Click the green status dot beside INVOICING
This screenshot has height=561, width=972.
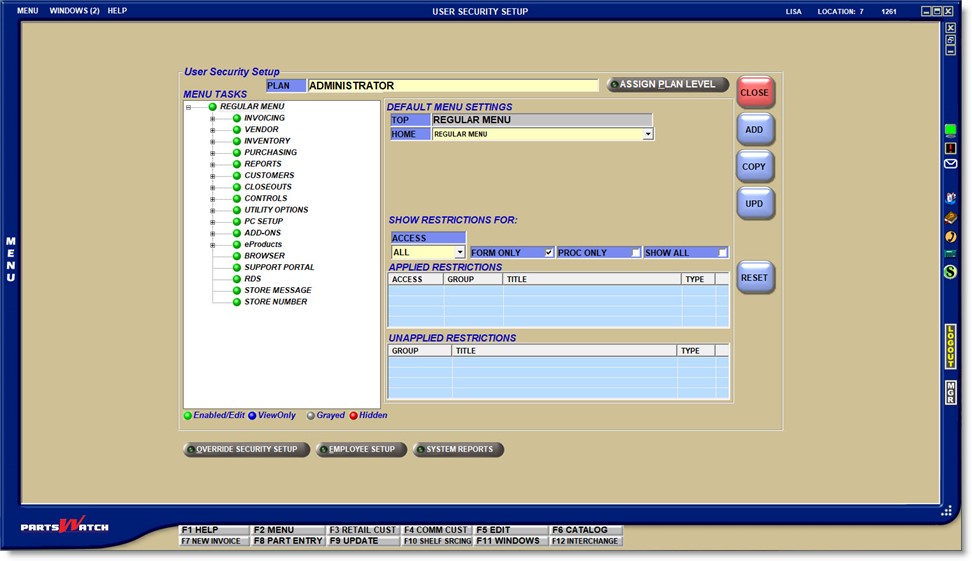237,118
